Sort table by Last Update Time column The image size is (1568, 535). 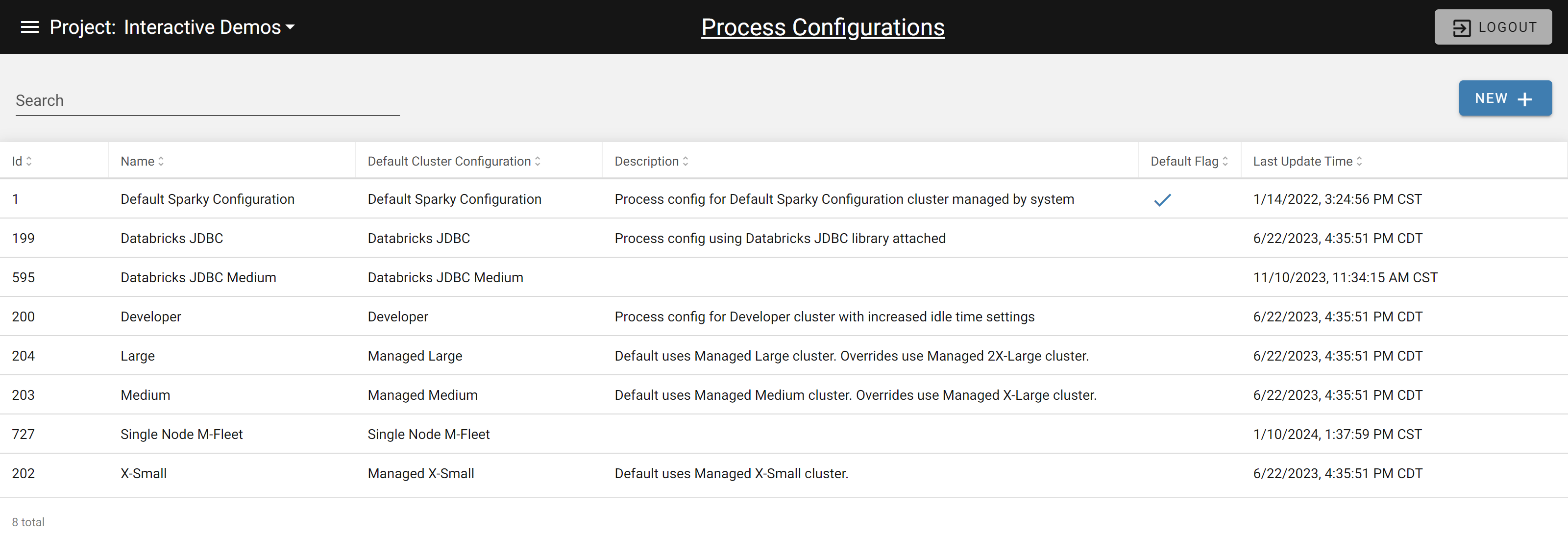1307,161
